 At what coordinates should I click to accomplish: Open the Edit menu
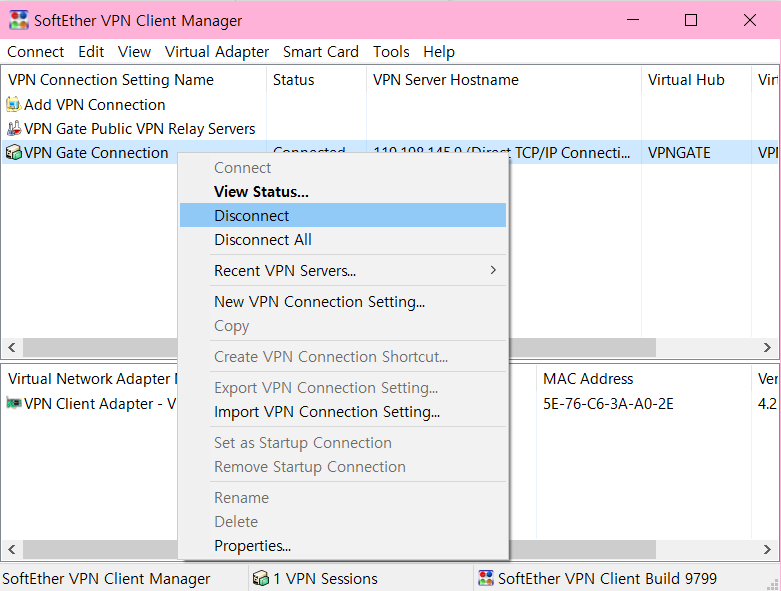coord(91,52)
